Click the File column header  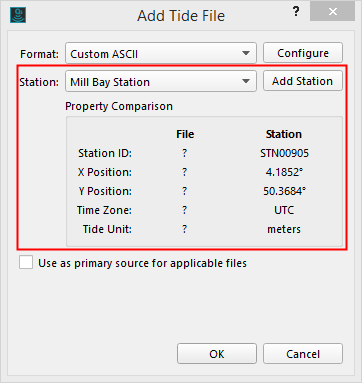click(185, 134)
